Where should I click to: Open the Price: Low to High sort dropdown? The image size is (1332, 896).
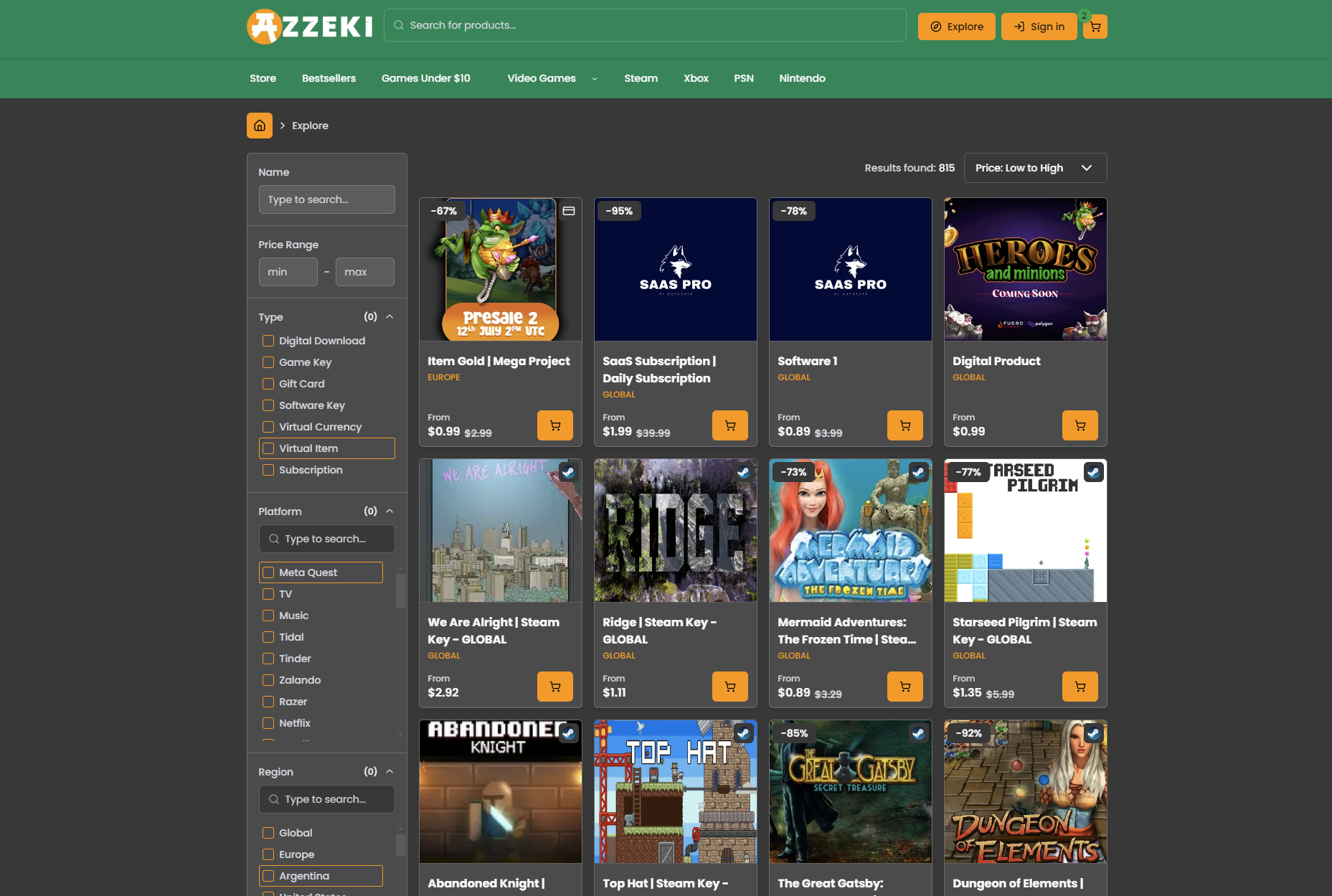tap(1035, 168)
